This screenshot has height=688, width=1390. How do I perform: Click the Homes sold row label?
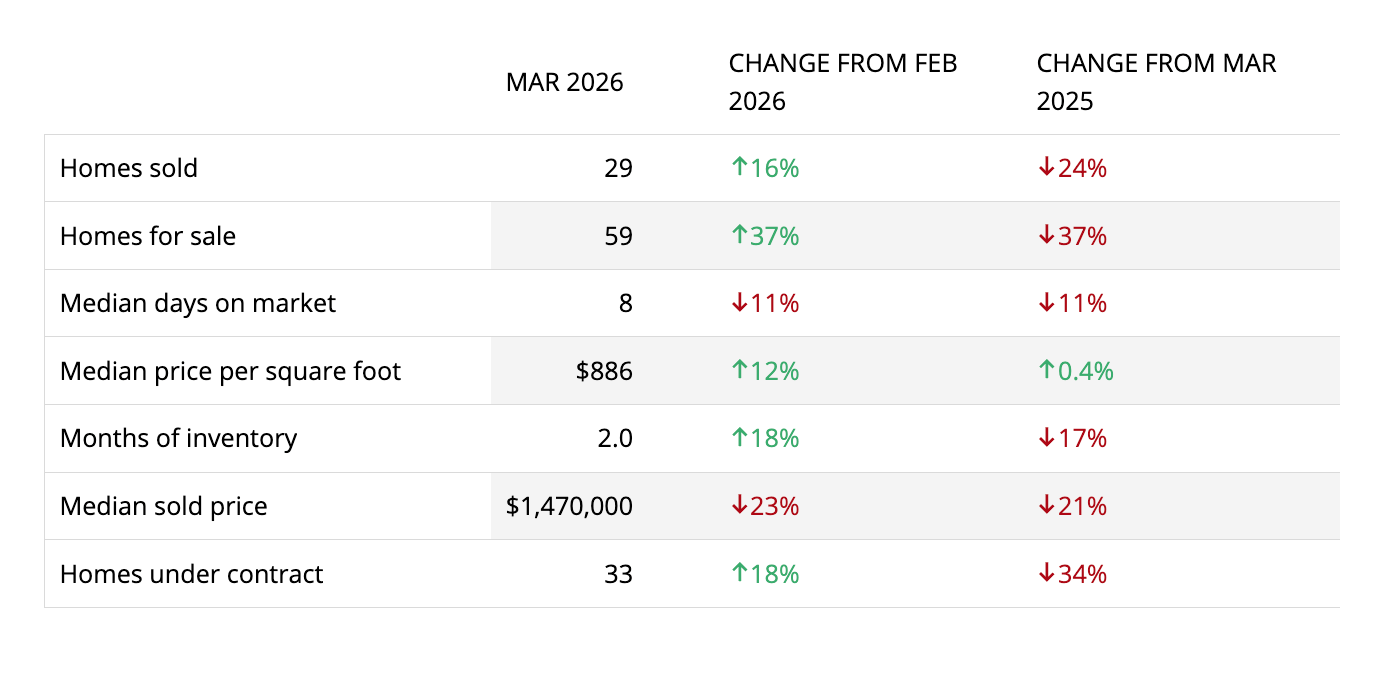(129, 168)
